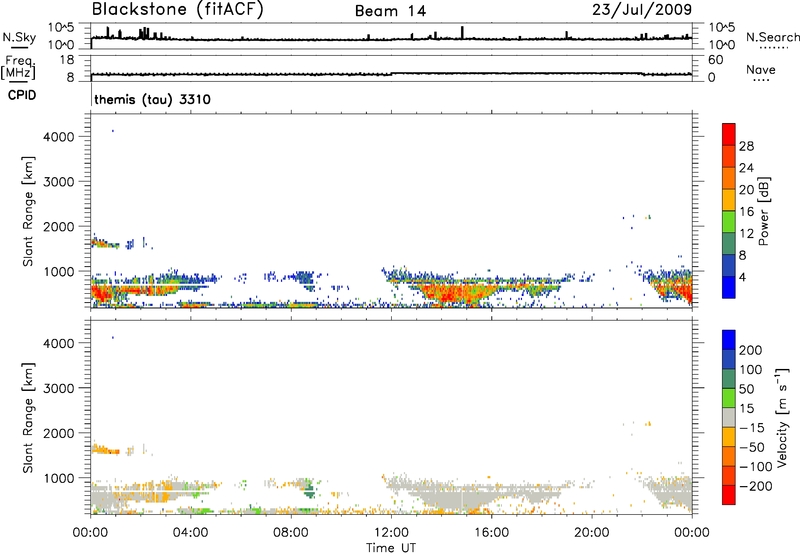
Task: Click the frequency step-up near 12:00 in Freq. plot
Action: [x=391, y=74]
